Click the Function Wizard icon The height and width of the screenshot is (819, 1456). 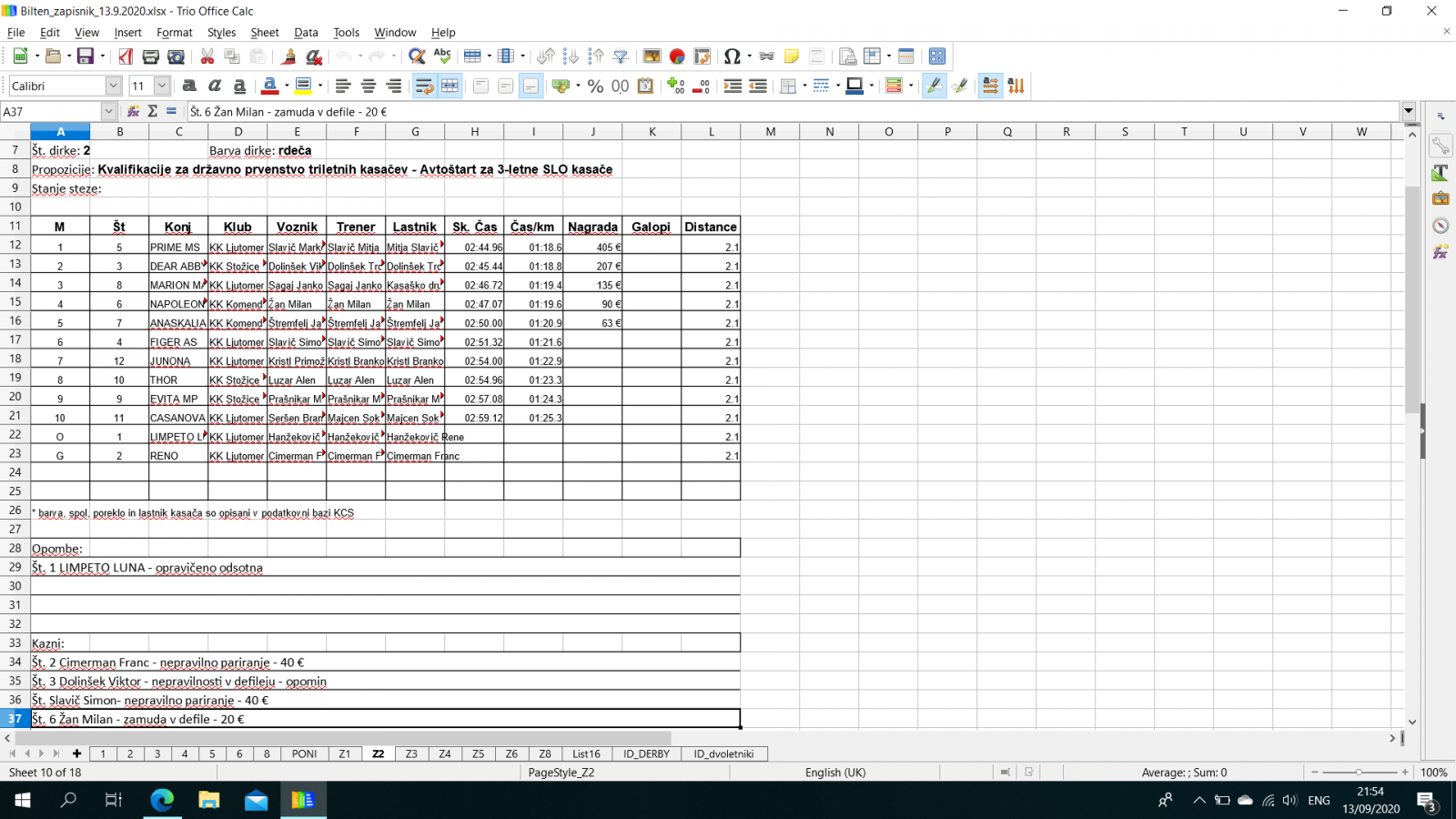click(133, 112)
